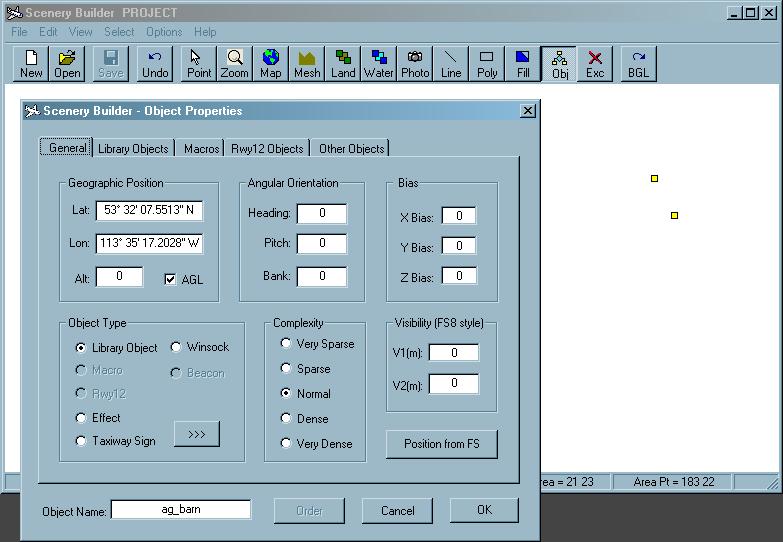The image size is (783, 542).
Task: Toggle the AGL checkbox
Action: (170, 279)
